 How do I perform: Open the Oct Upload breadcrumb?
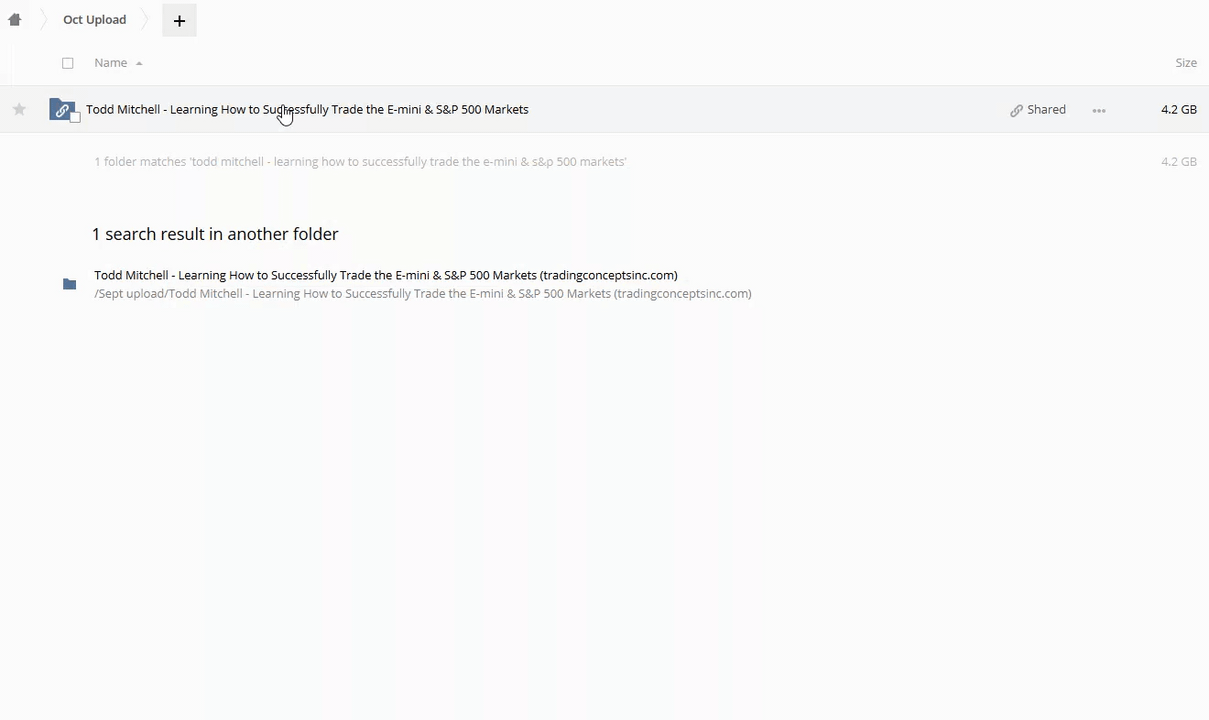pyautogui.click(x=94, y=20)
